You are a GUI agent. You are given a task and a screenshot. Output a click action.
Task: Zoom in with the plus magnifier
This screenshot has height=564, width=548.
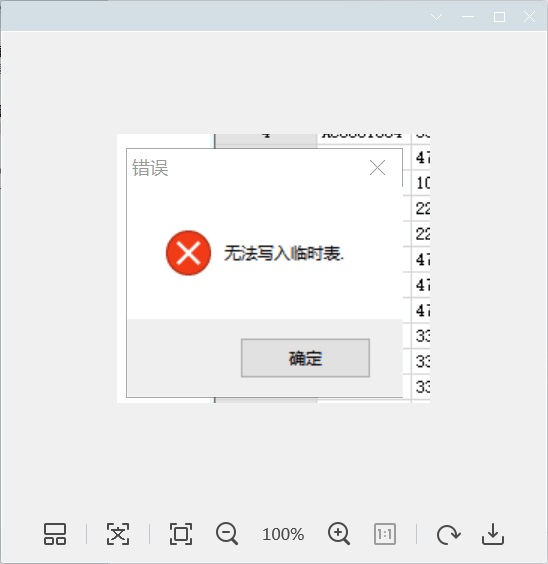coord(339,534)
